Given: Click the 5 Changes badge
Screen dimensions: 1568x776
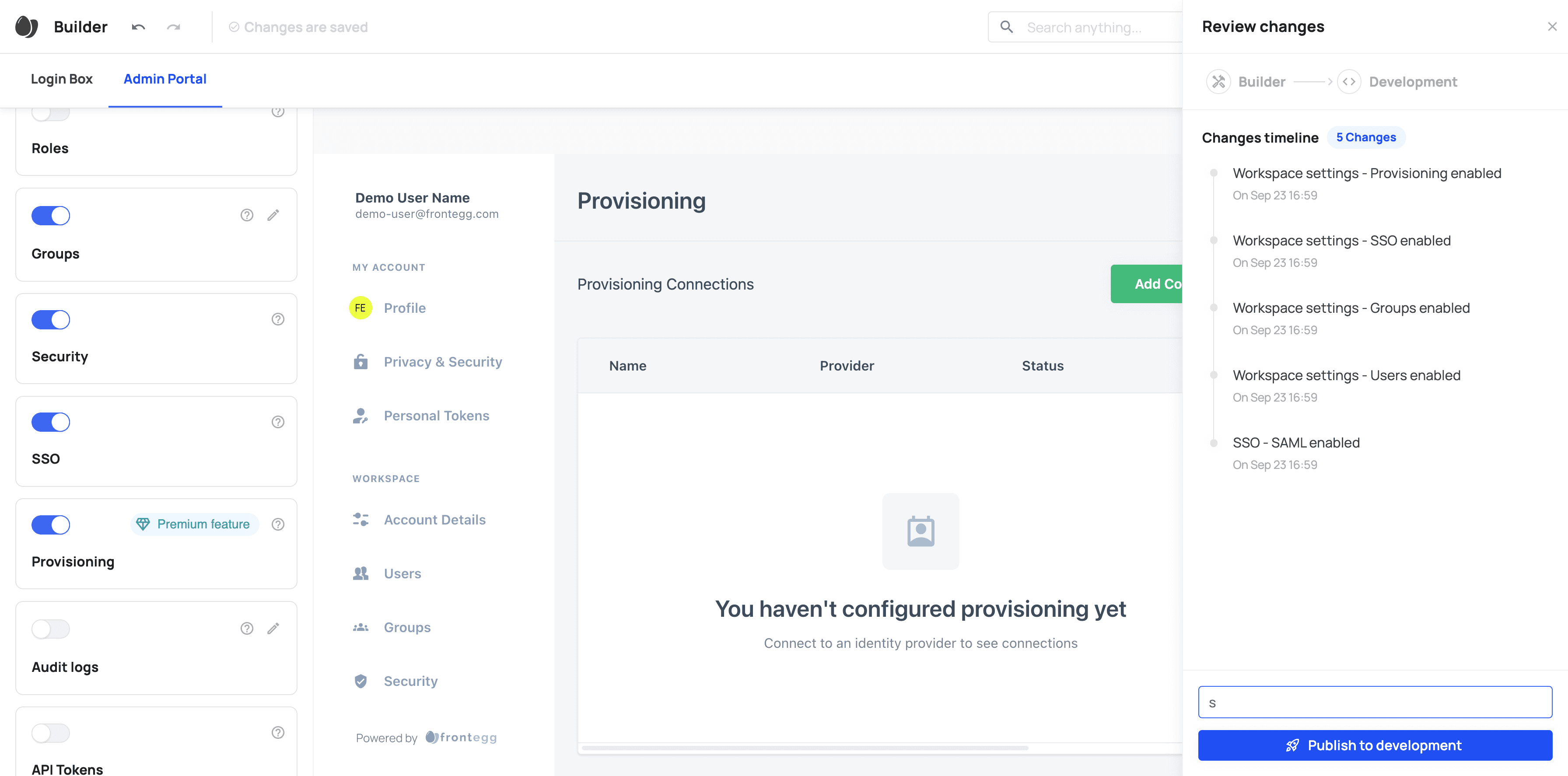Looking at the screenshot, I should point(1365,137).
